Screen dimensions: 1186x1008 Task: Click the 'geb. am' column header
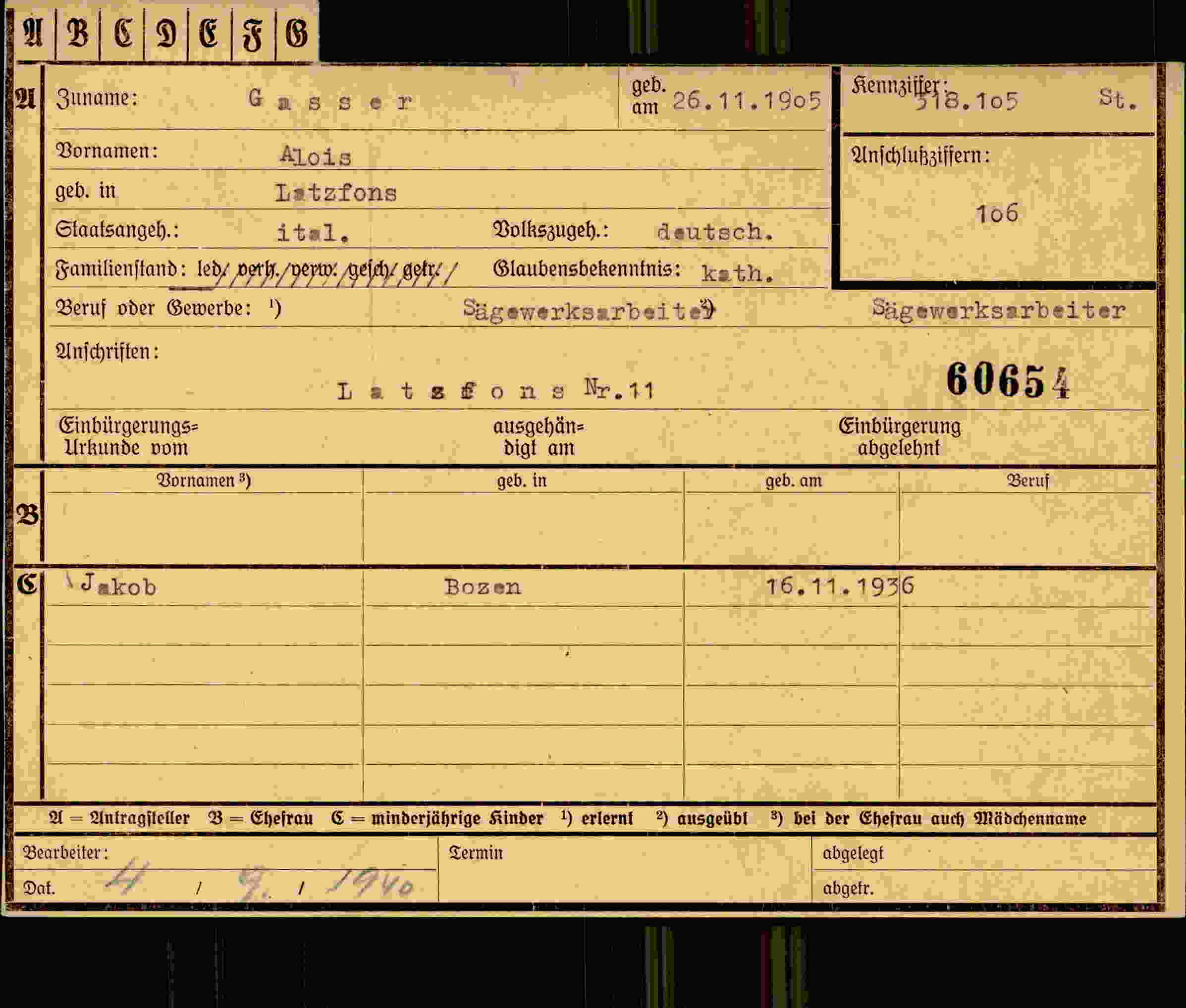click(793, 480)
